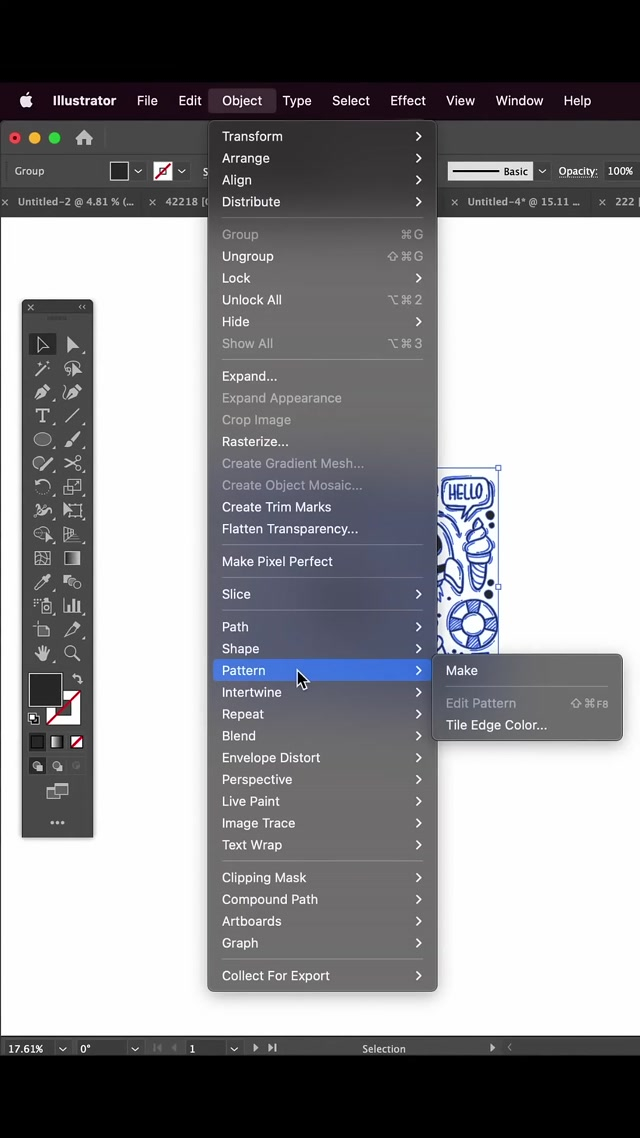Choose the Type tool
The image size is (640, 1138).
pyautogui.click(x=42, y=416)
